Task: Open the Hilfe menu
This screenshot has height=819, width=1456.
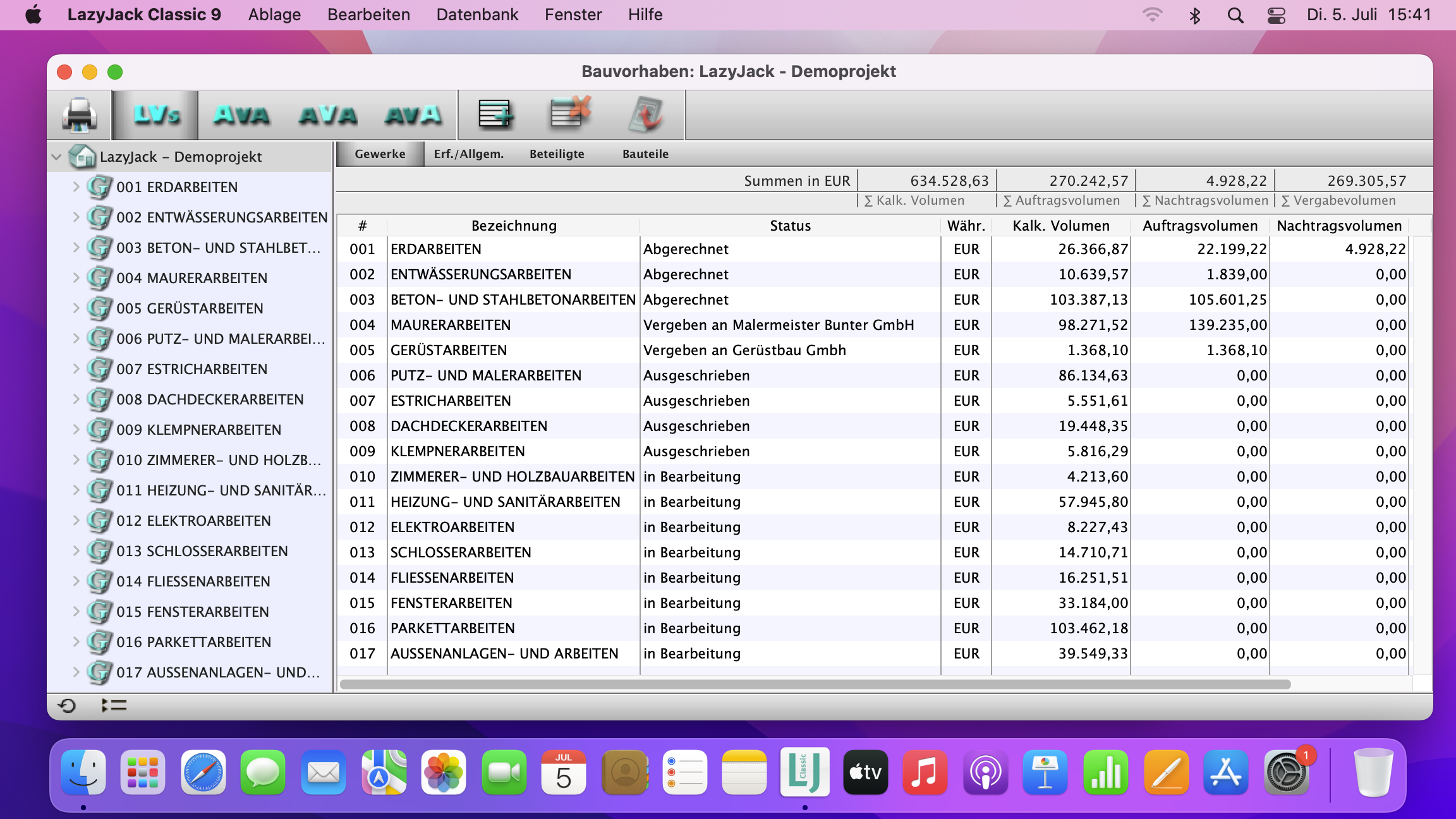Action: pyautogui.click(x=645, y=15)
